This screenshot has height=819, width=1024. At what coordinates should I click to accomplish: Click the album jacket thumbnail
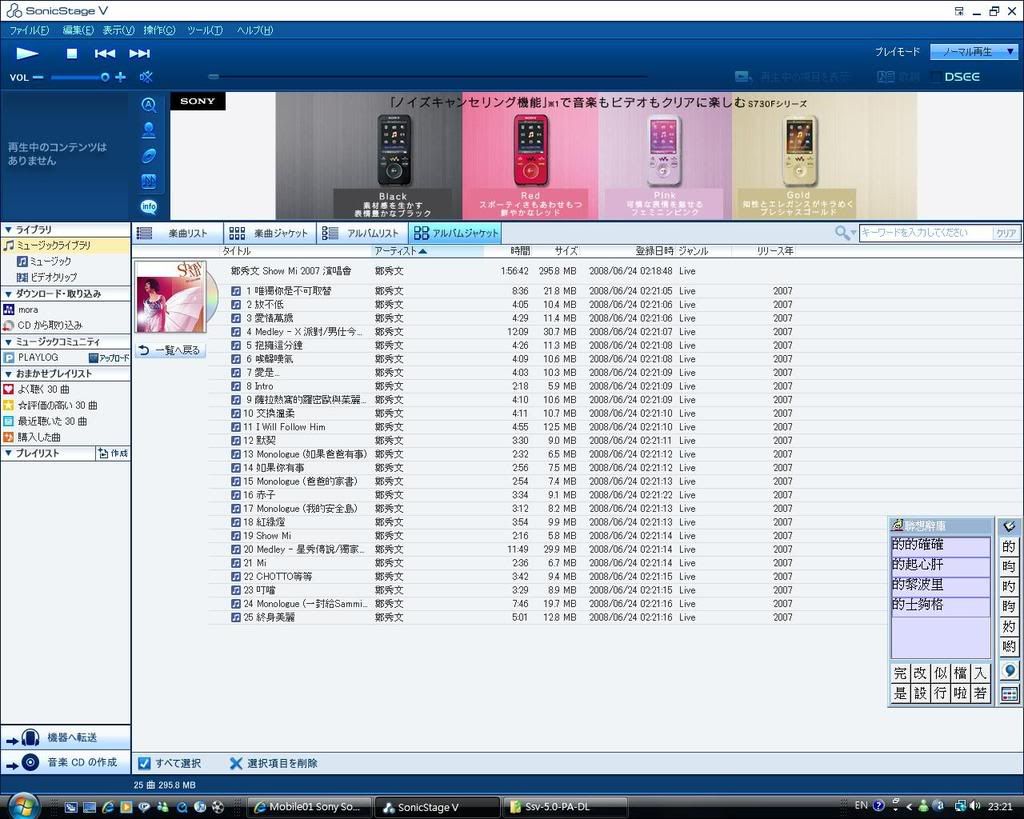[x=171, y=297]
